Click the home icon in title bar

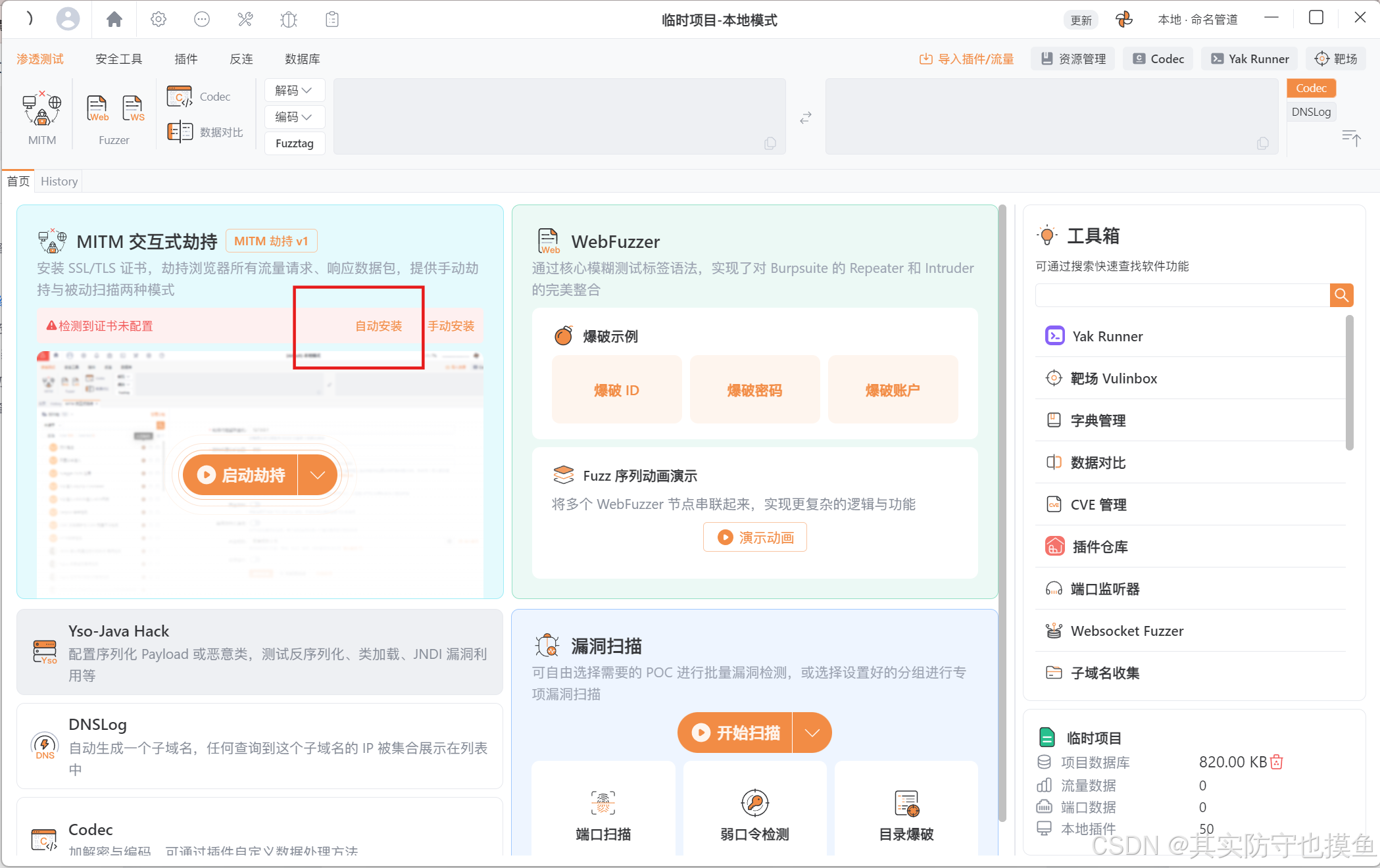click(114, 19)
